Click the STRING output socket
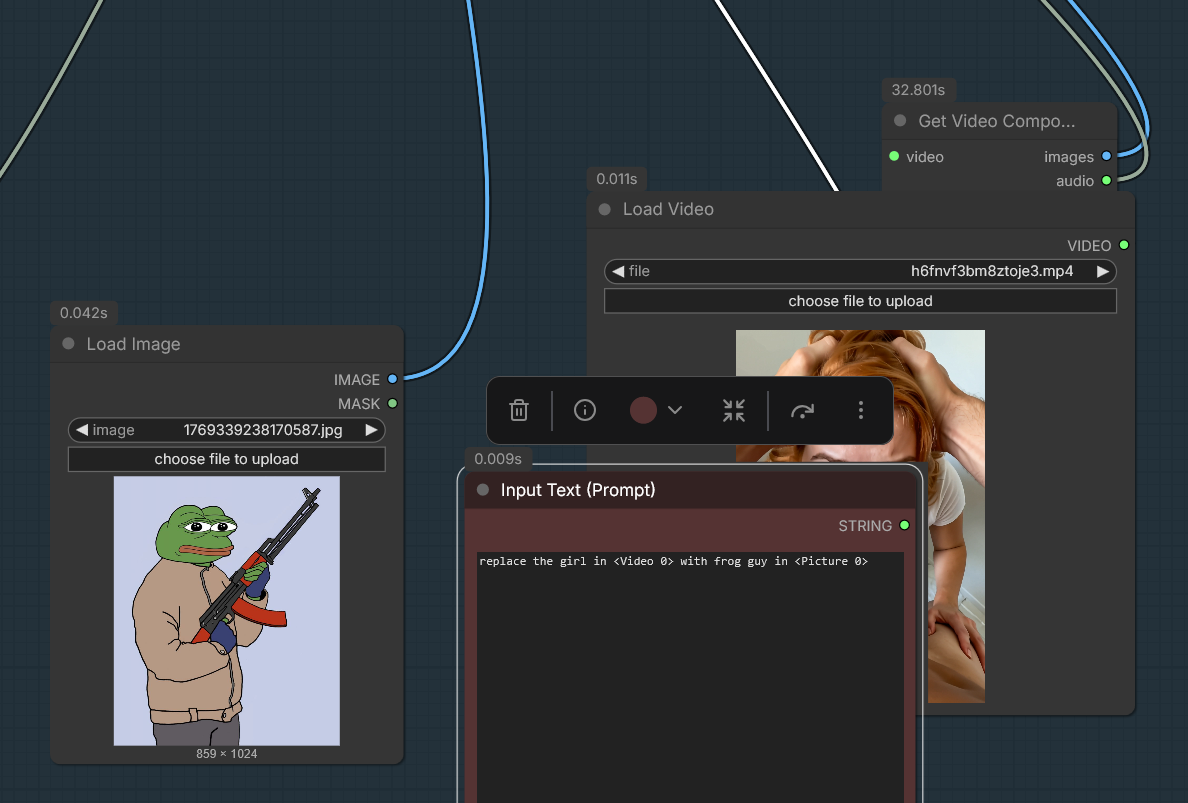Image resolution: width=1188 pixels, height=803 pixels. point(904,525)
